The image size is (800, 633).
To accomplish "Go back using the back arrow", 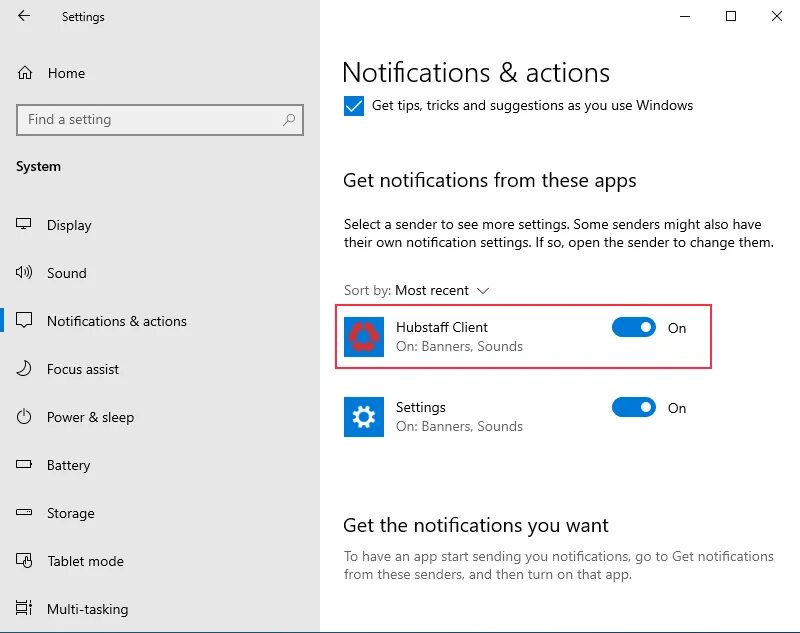I will click(x=23, y=16).
